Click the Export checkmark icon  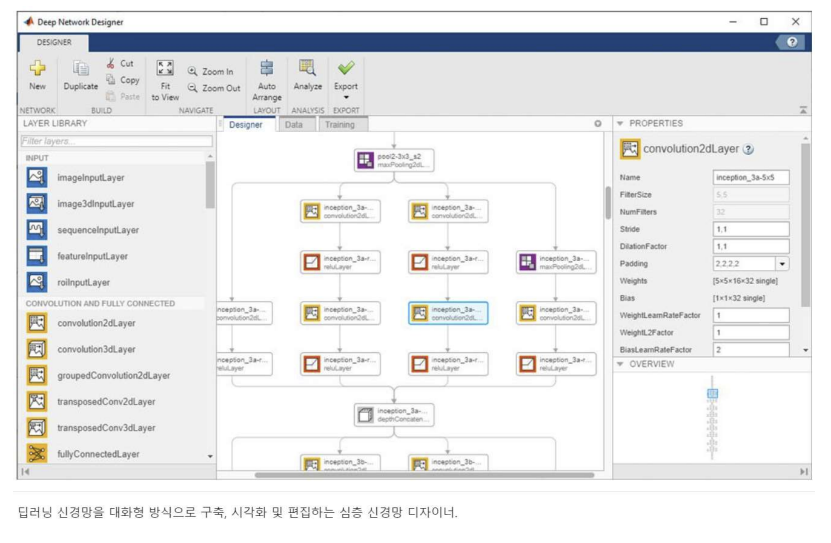[346, 68]
